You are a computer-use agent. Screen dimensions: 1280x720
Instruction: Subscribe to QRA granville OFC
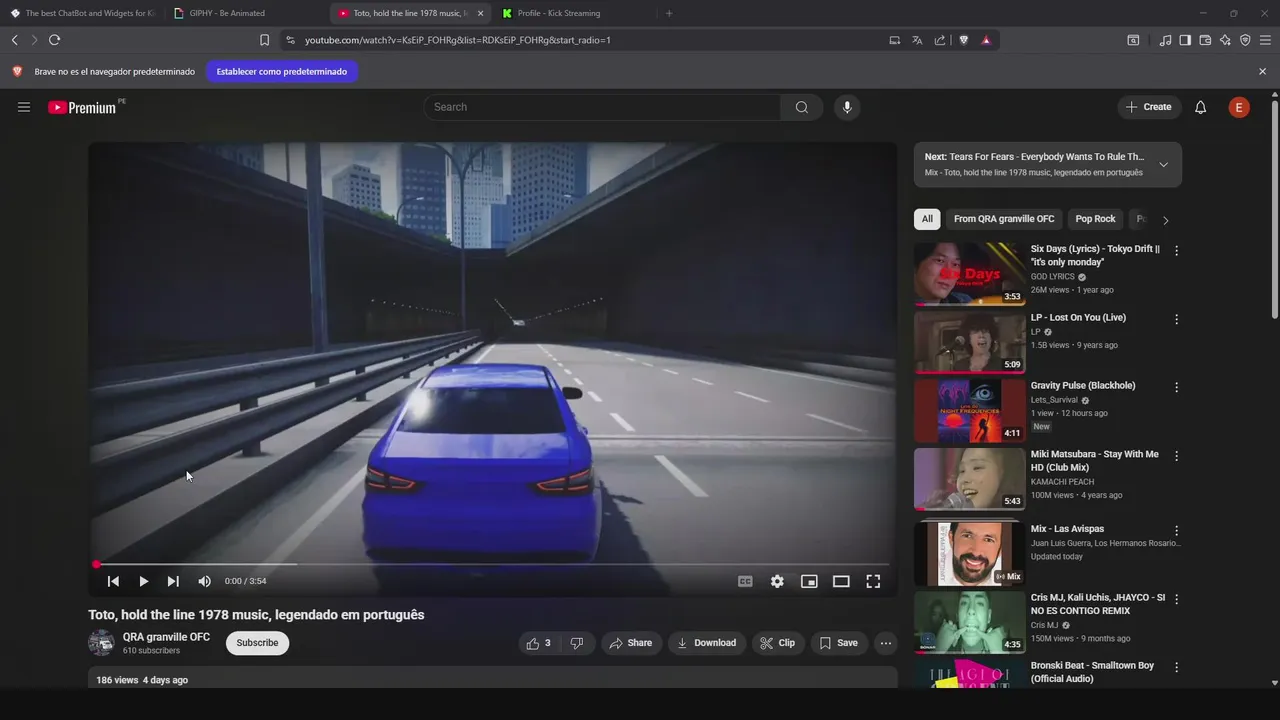pos(257,643)
